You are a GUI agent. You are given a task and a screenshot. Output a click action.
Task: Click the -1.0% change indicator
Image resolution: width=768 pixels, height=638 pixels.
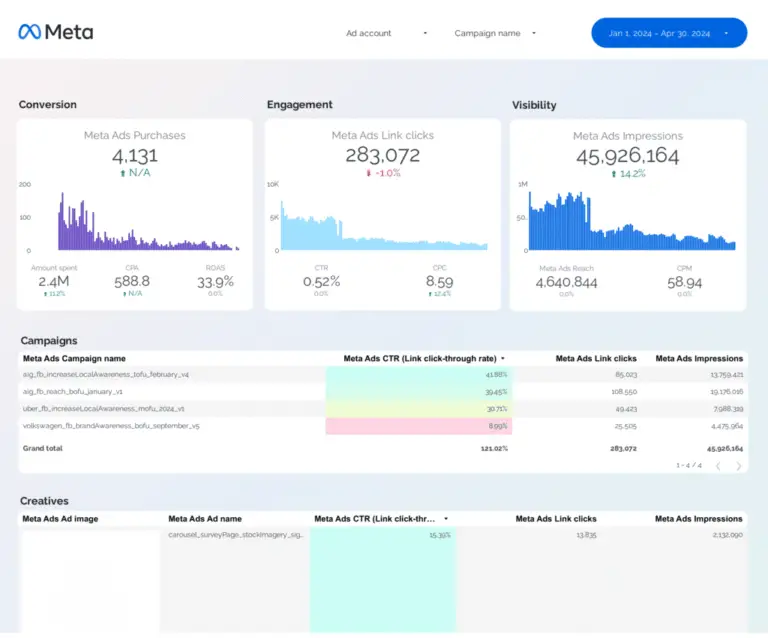coord(383,173)
